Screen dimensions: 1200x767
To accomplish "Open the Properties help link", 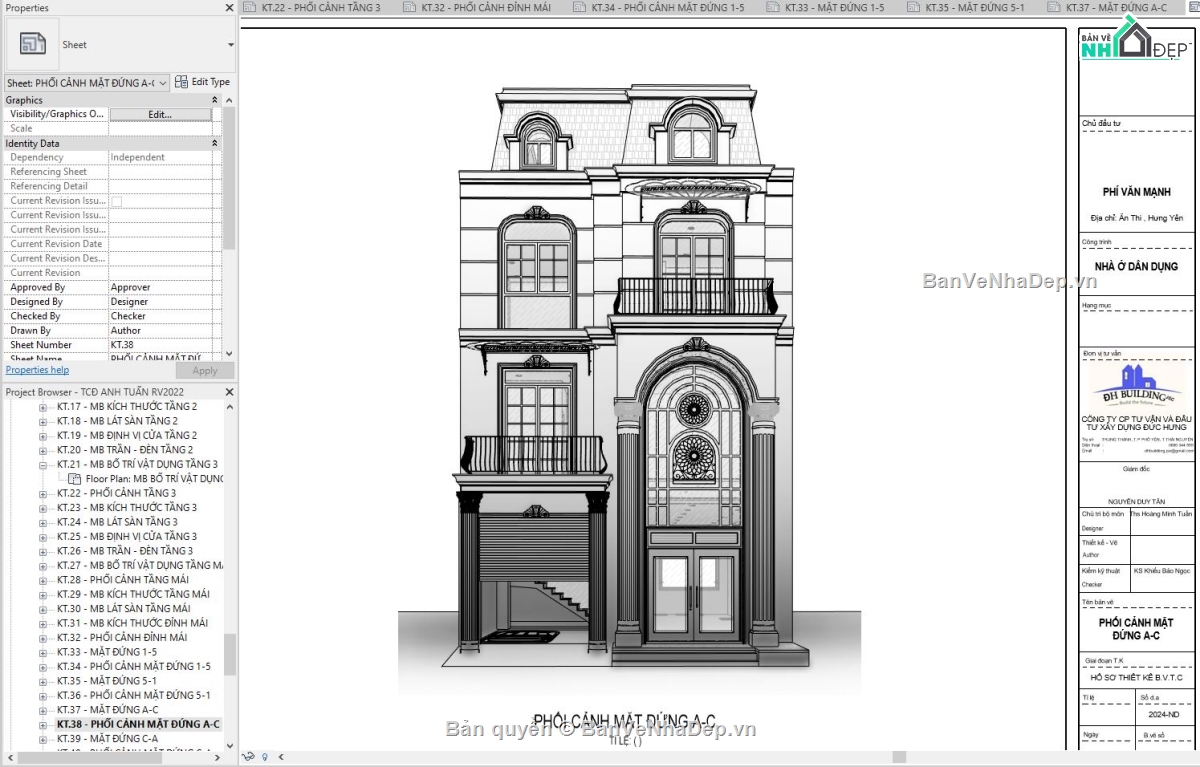I will click(x=37, y=369).
